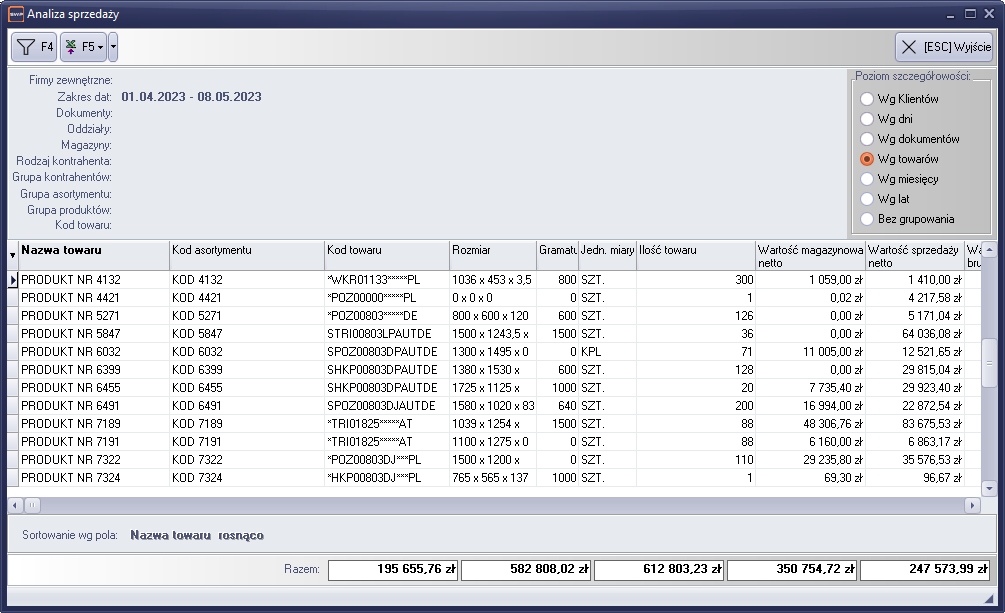This screenshot has height=613, width=1005.
Task: Click the application icon in title bar
Action: coord(15,14)
